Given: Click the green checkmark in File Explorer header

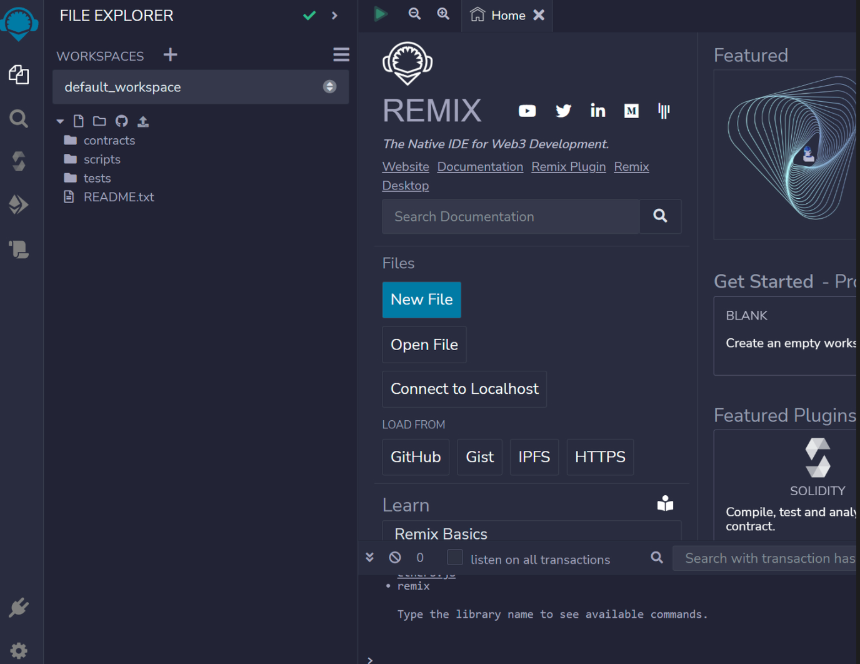Looking at the screenshot, I should 309,15.
